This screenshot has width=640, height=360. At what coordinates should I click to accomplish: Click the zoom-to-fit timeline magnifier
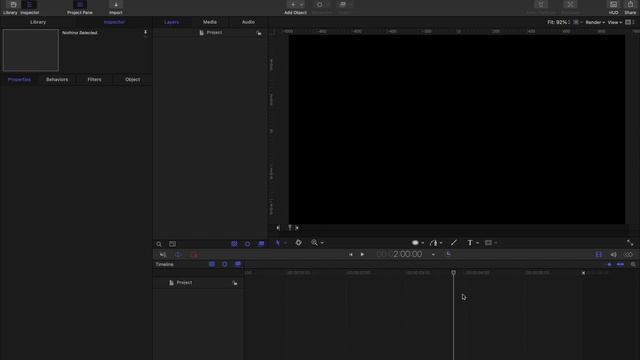(x=633, y=264)
